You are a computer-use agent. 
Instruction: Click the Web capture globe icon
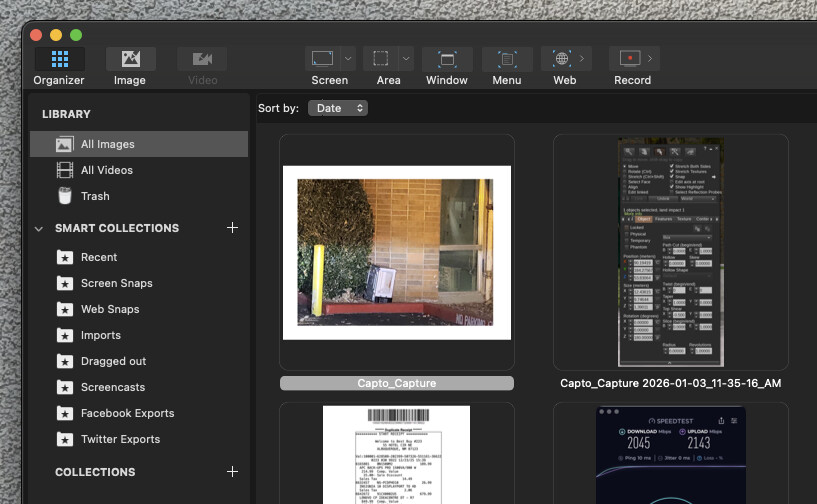point(562,59)
